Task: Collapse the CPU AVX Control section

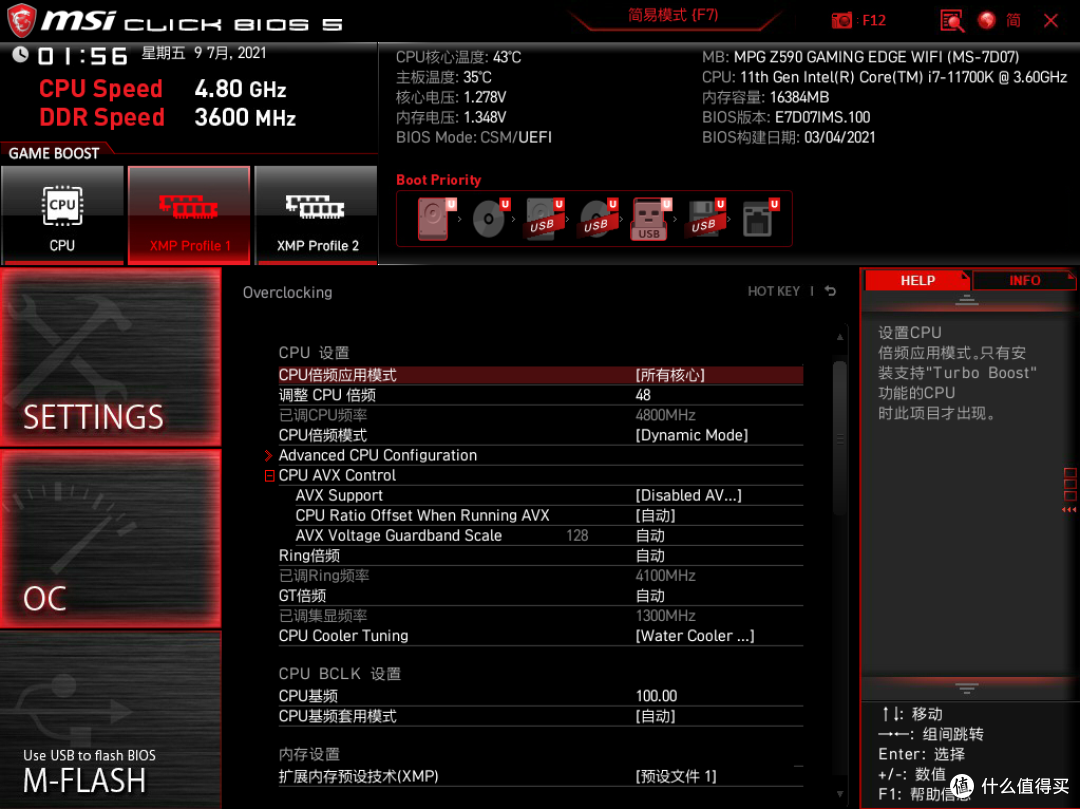Action: tap(269, 476)
